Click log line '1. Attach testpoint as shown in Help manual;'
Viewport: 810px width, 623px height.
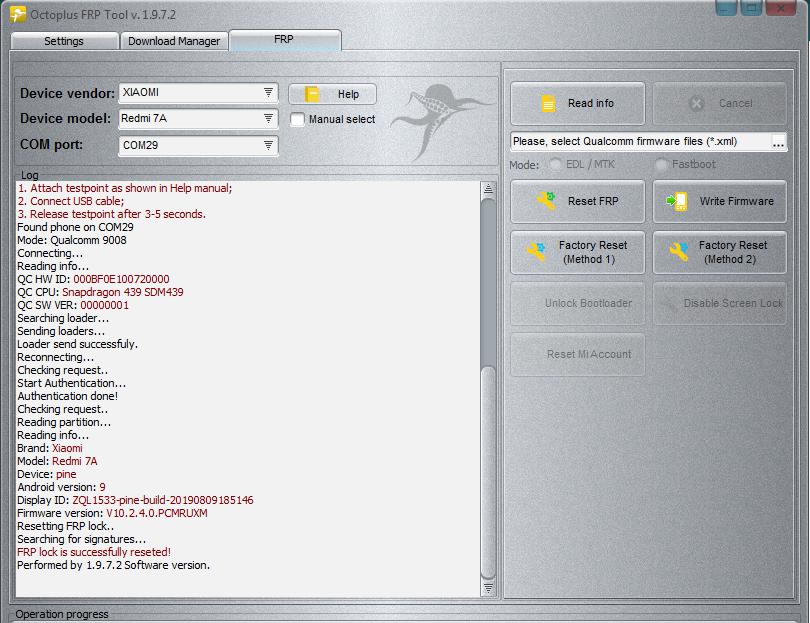click(x=125, y=188)
